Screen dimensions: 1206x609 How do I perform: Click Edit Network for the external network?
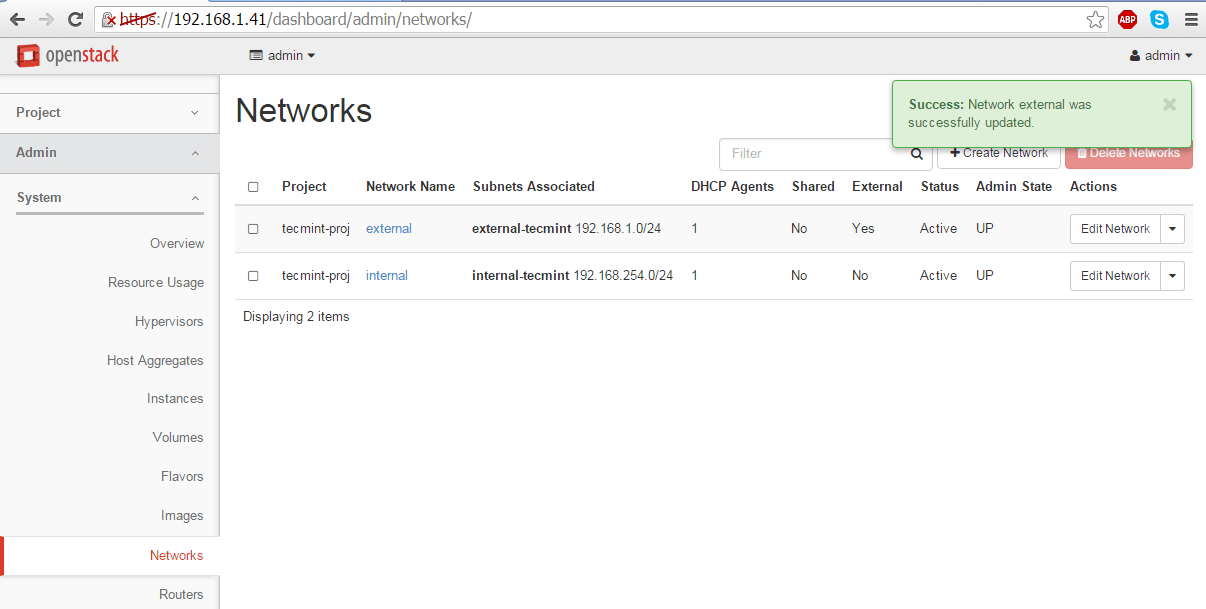pos(1115,229)
